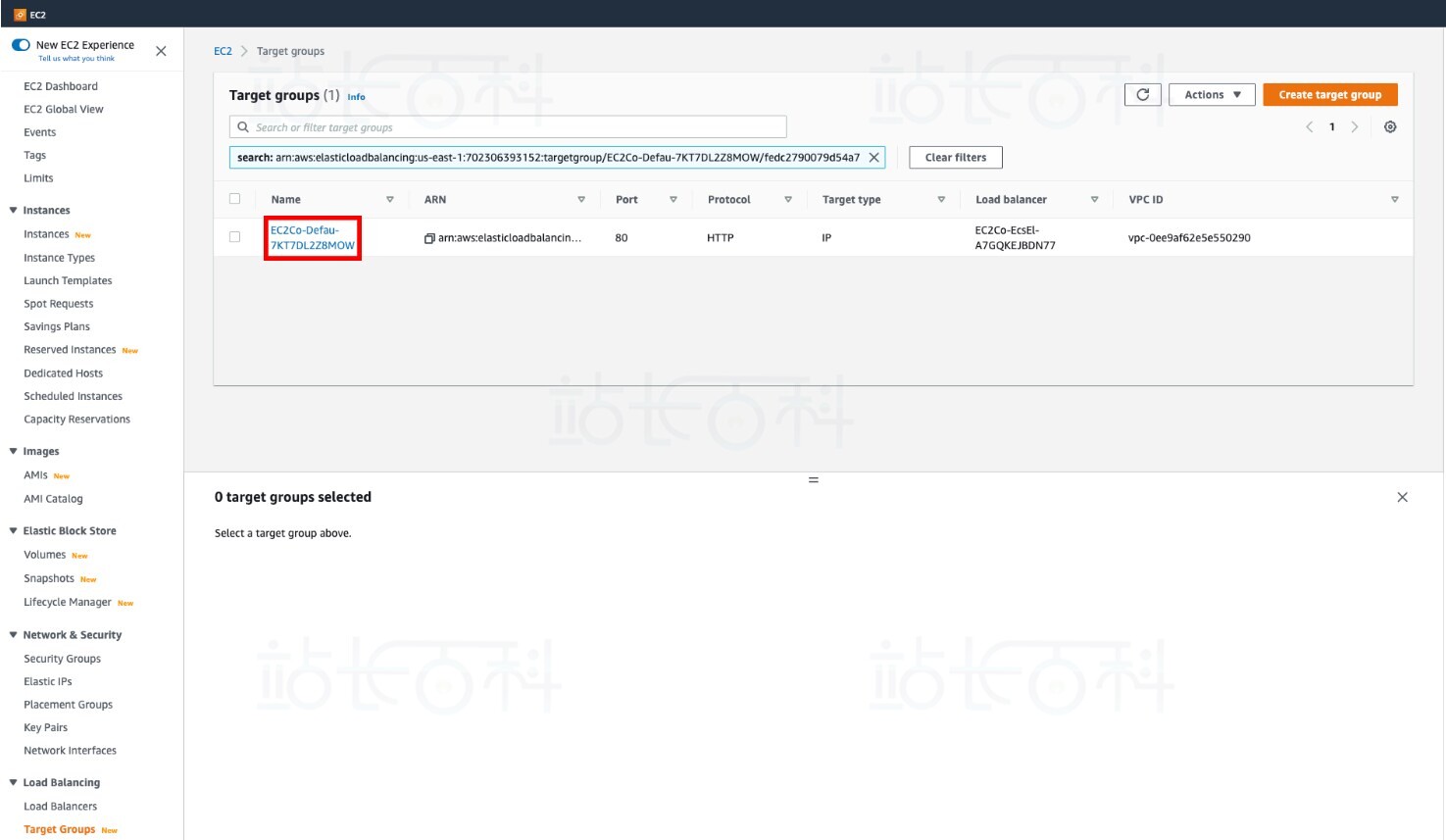Go to Events in sidebar
The width and height of the screenshot is (1446, 840).
tap(40, 133)
